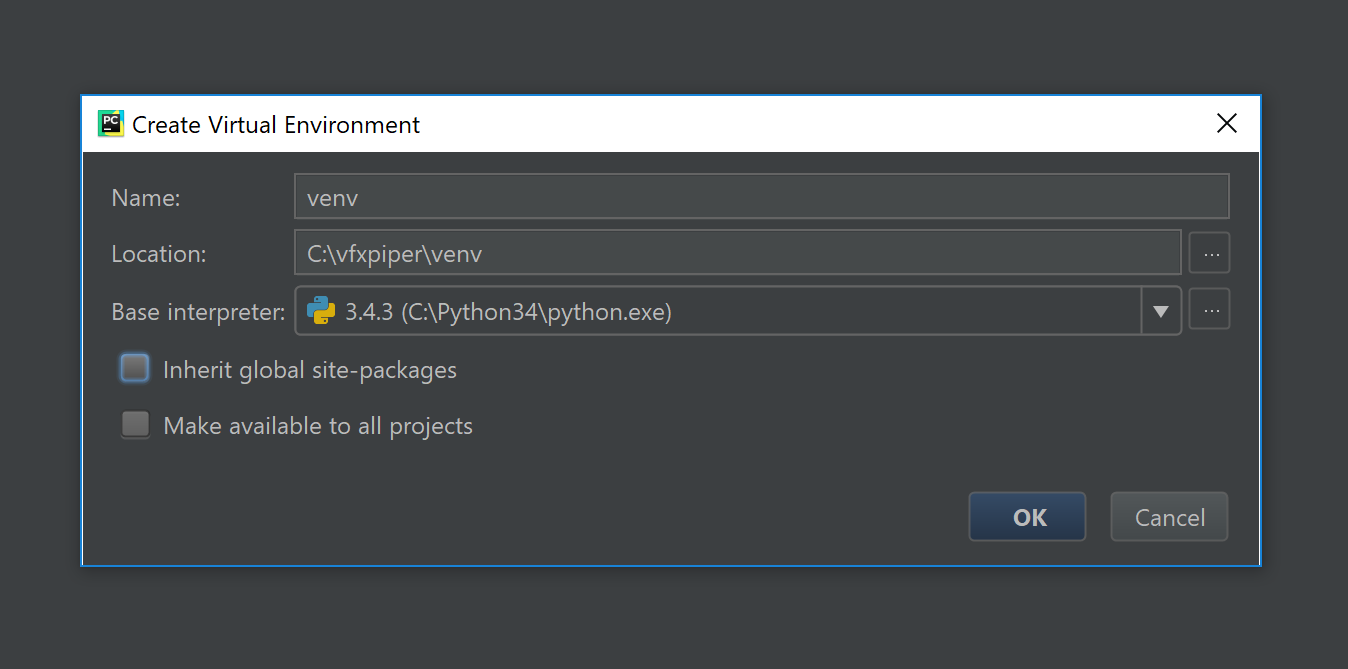The image size is (1348, 669).
Task: Click the "Create Virtual Environment" title text
Action: 276,125
